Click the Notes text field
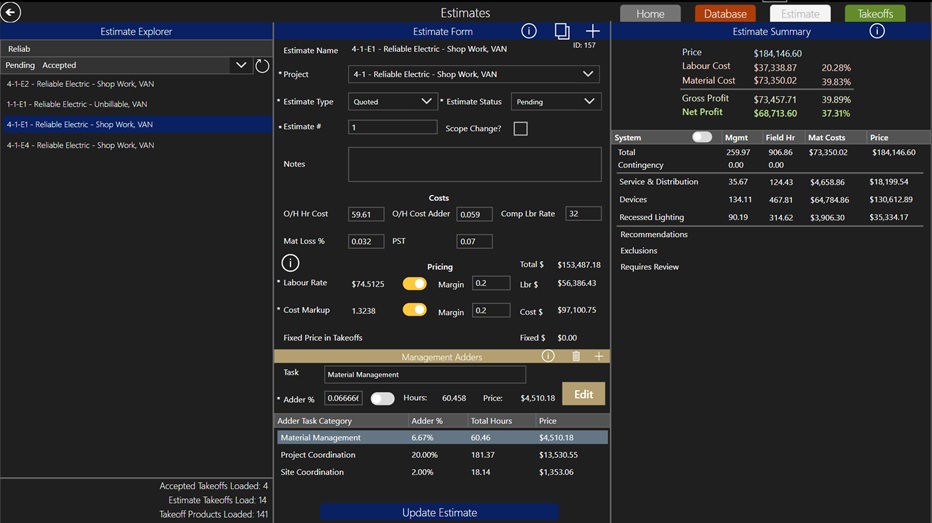Viewport: 932px width, 523px height. 475,165
